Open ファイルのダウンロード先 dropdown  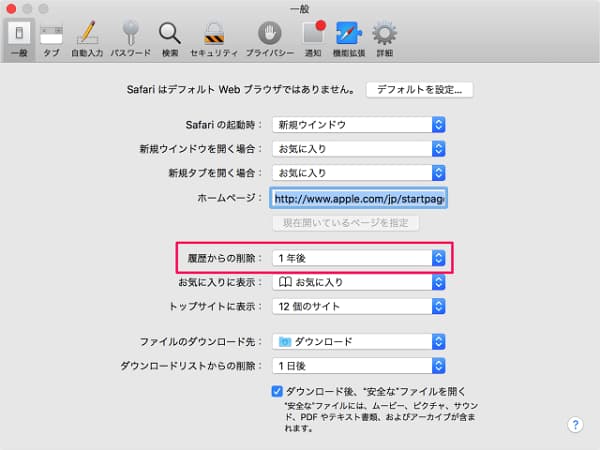359,342
